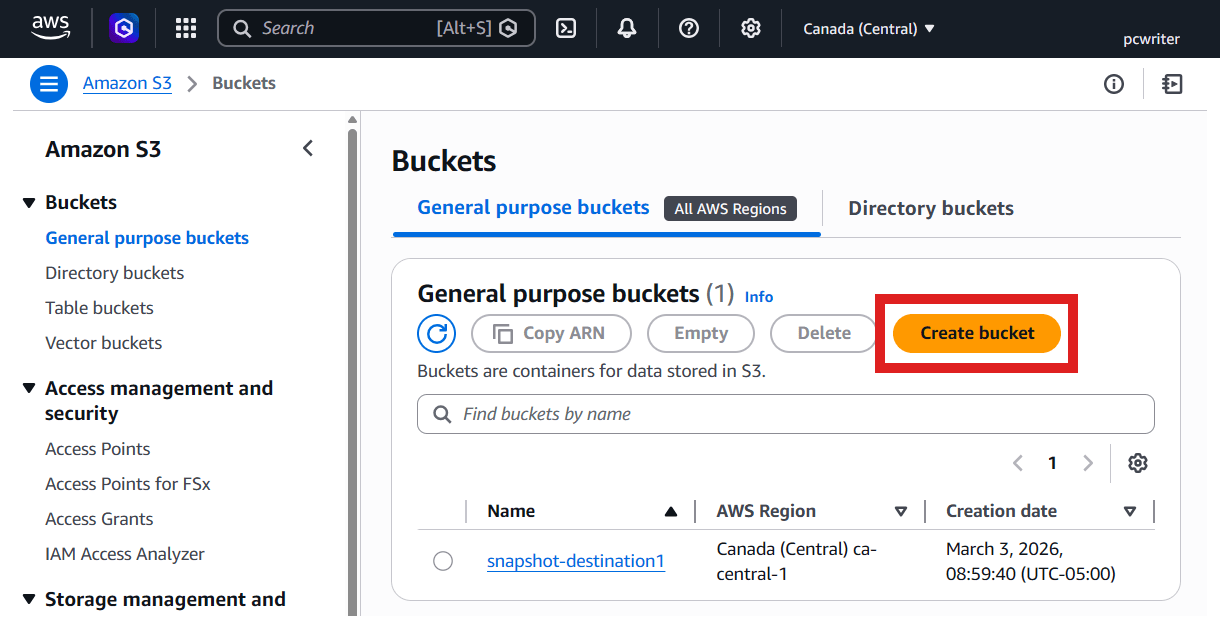Screen dimensions: 1220x617
Task: Go to next page arrow
Action: 1088,463
